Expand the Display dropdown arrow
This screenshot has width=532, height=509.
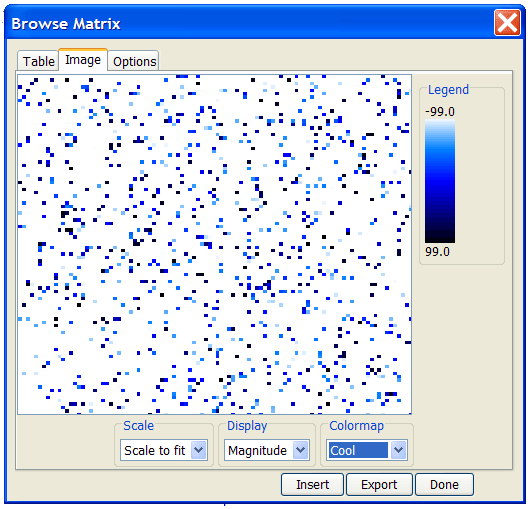[300, 450]
